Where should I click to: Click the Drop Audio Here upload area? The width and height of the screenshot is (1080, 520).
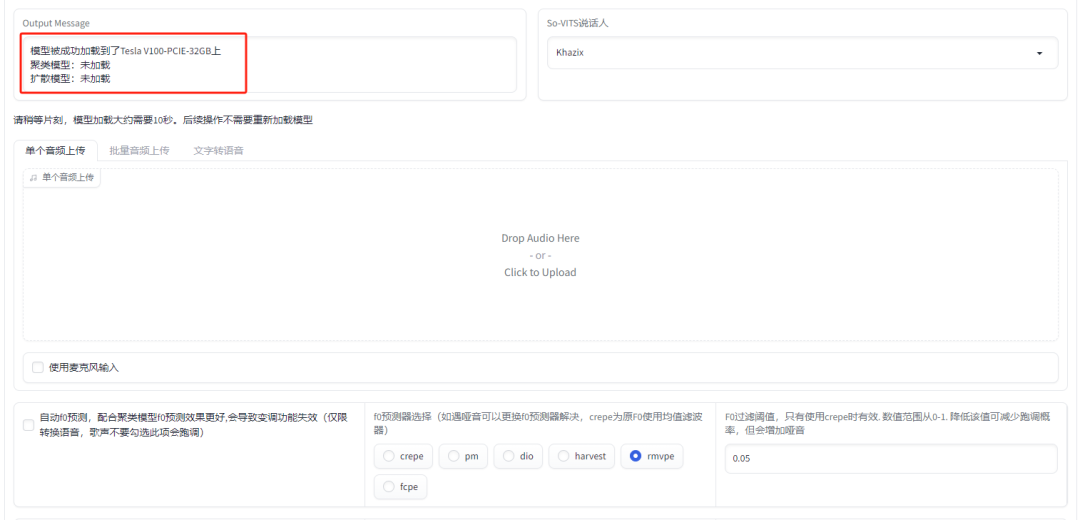540,255
